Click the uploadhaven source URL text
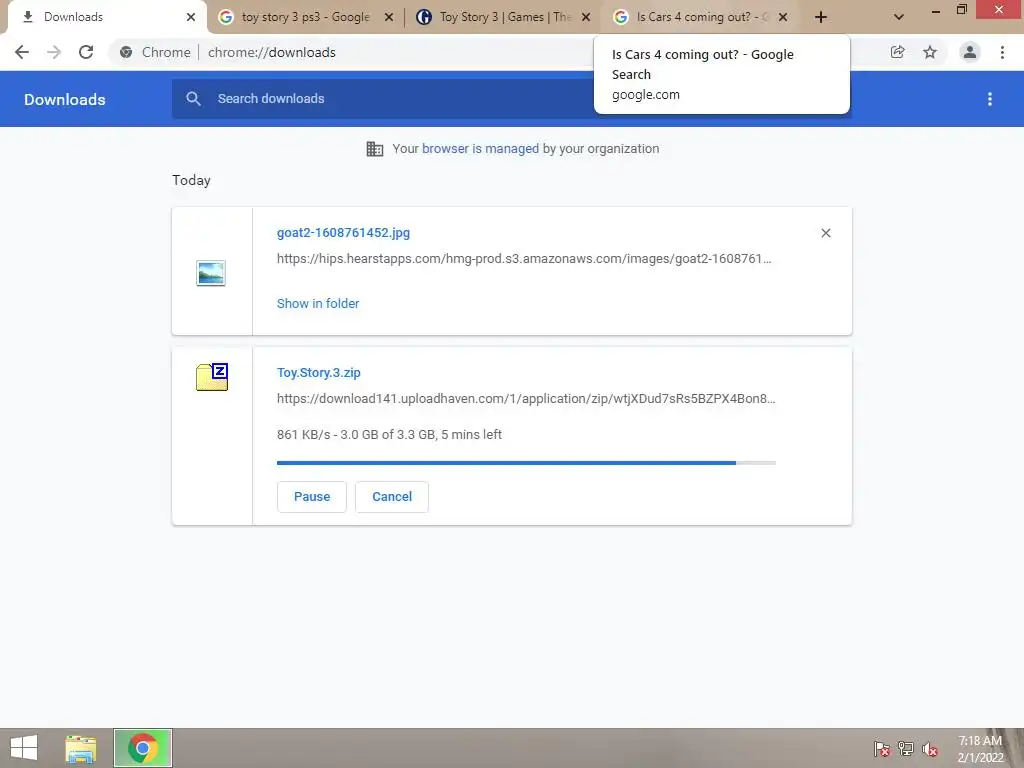 coord(526,398)
